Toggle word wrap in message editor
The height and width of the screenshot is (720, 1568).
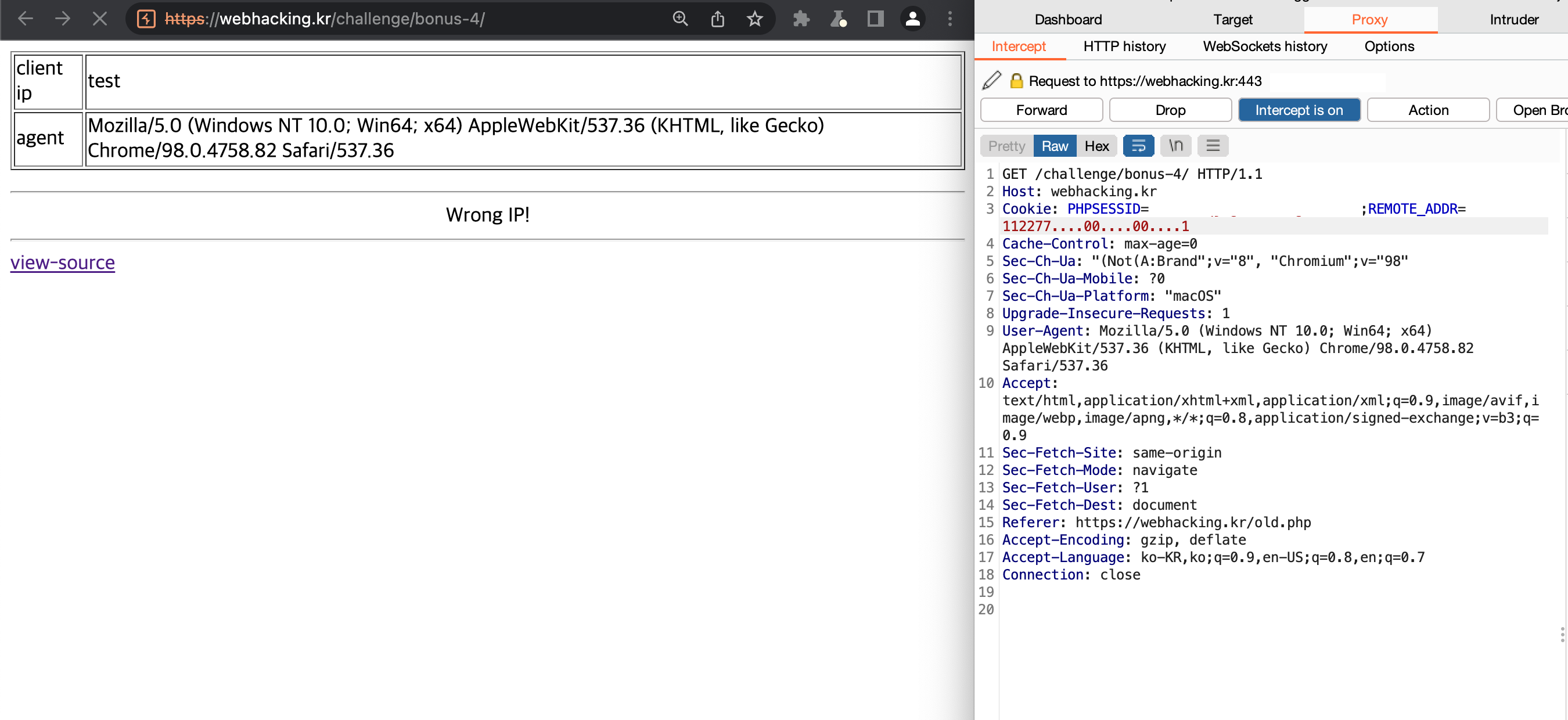click(x=1138, y=146)
